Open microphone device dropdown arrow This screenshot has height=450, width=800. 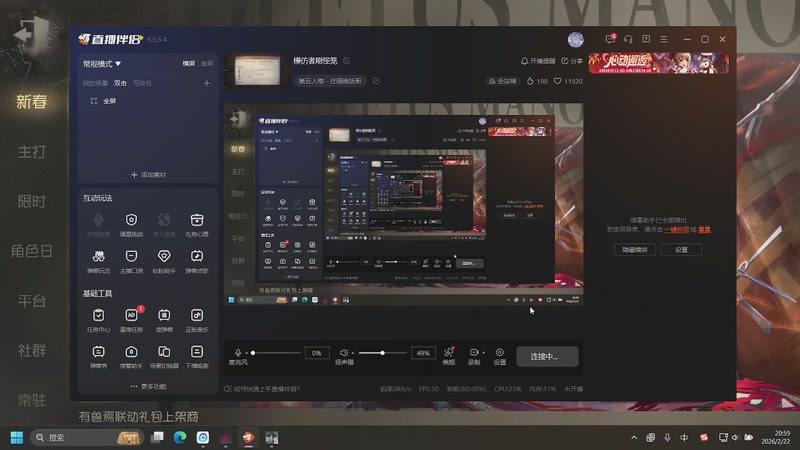pos(246,353)
